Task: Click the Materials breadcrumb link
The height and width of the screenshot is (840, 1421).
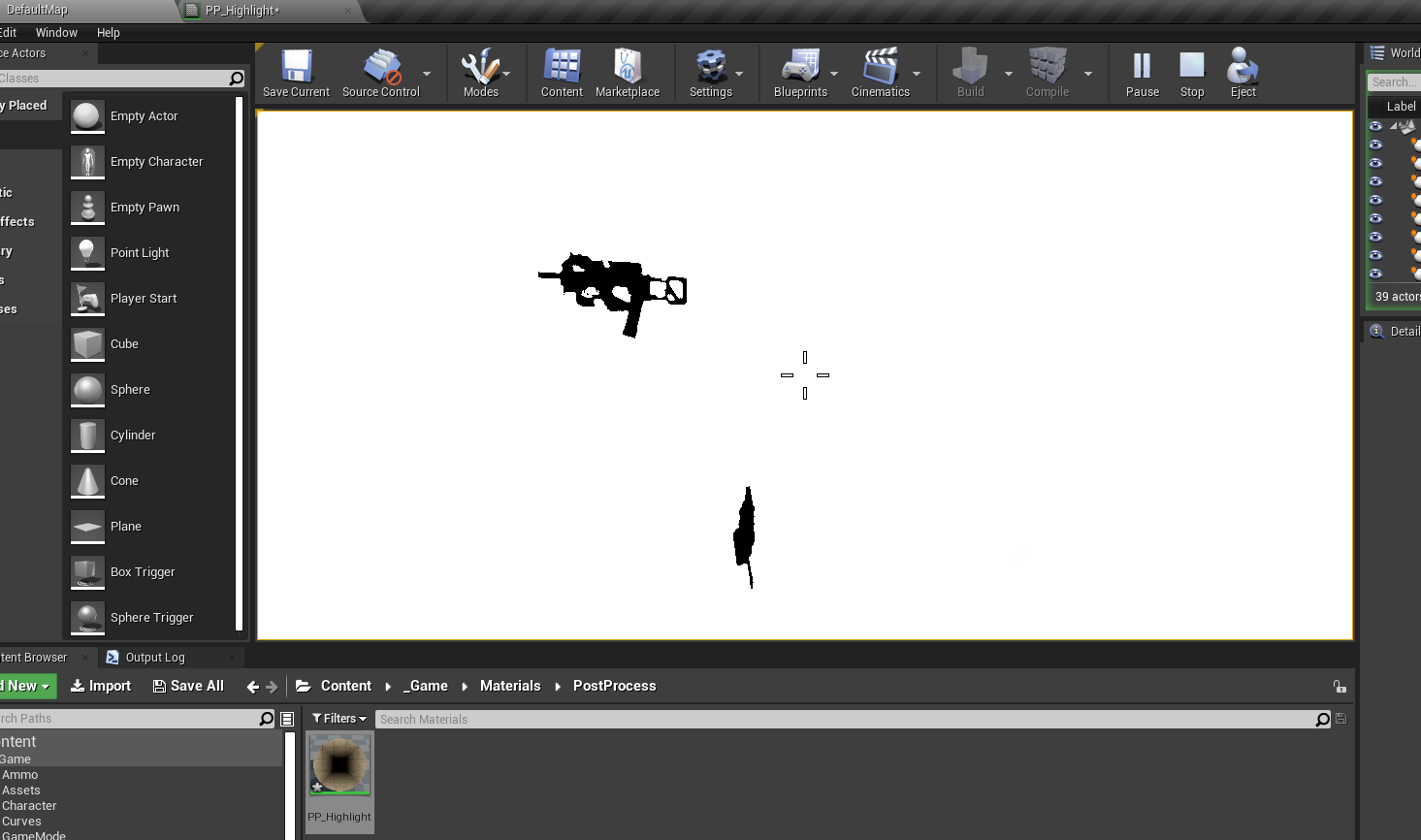Action: [510, 686]
